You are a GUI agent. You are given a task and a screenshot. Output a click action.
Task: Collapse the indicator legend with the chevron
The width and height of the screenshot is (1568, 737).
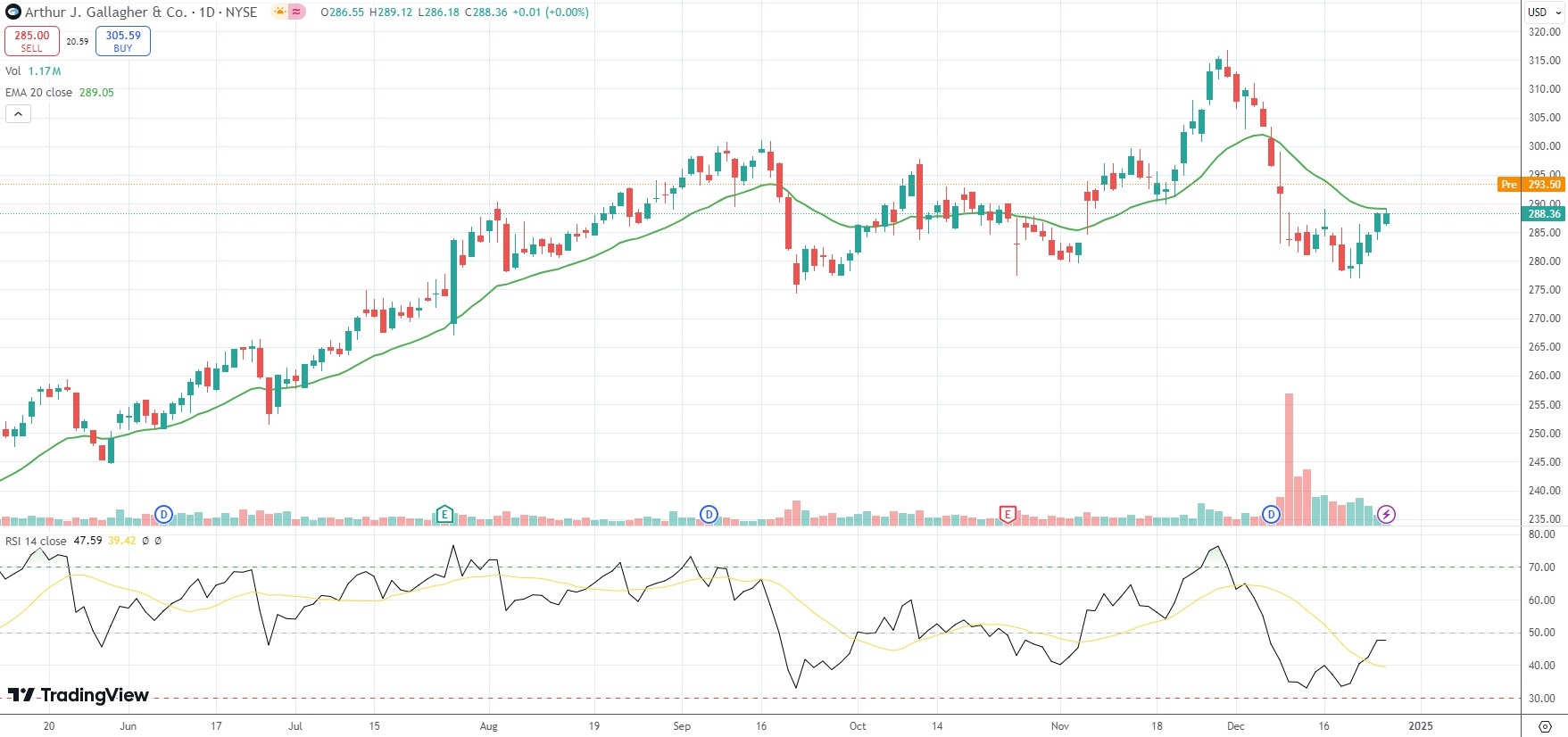(18, 113)
